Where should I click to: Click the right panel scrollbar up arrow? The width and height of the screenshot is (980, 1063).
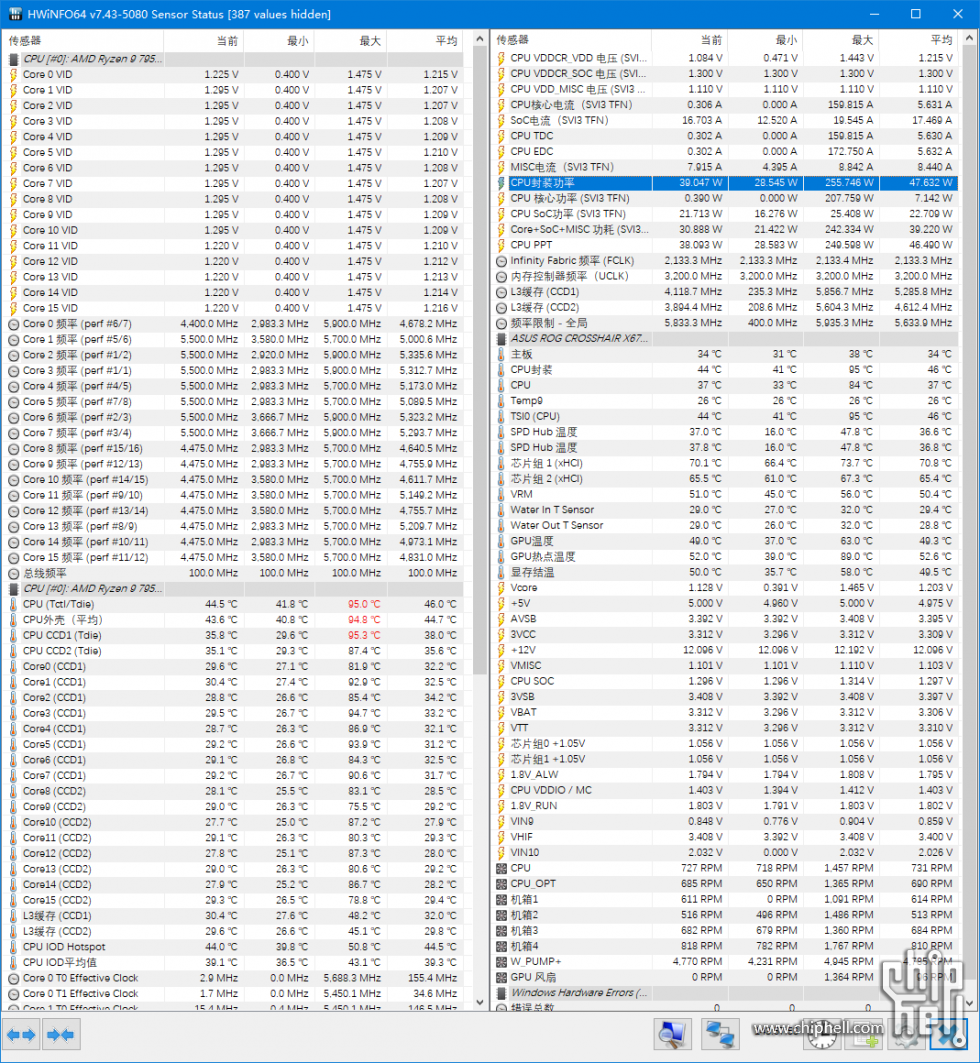969,39
